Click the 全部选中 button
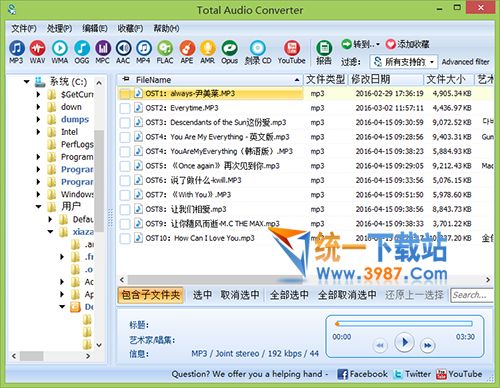Screen dimensions: 500x388 289,295
